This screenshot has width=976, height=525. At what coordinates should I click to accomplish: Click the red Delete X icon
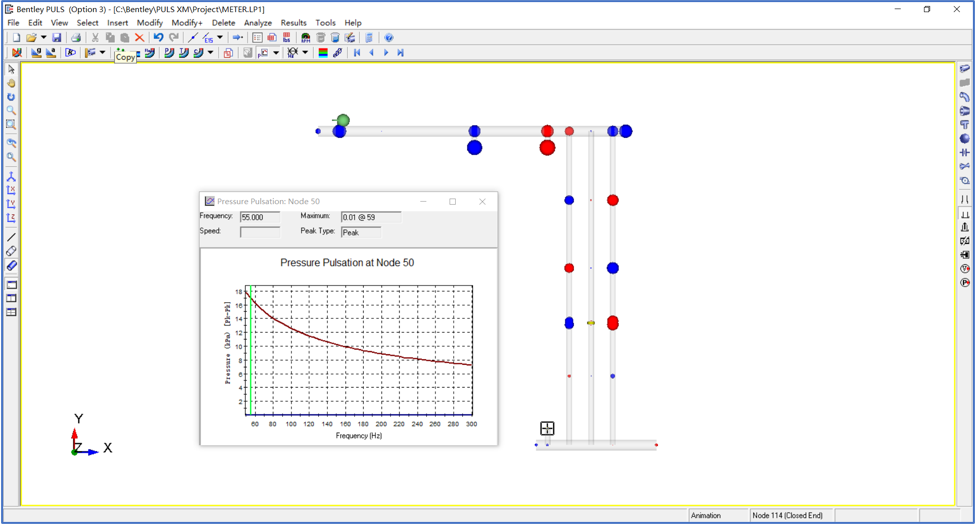tap(139, 38)
